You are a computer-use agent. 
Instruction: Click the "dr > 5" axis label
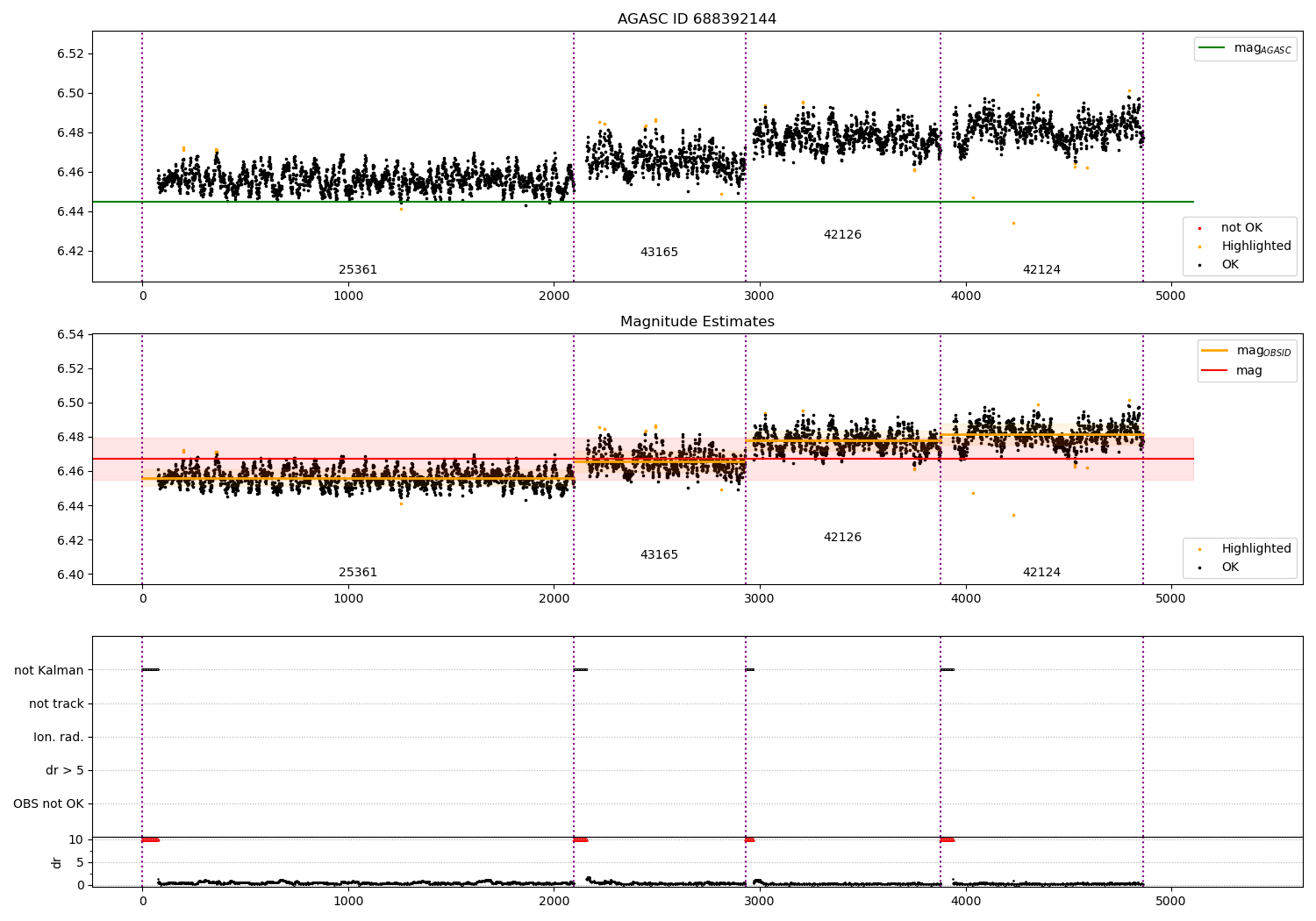tap(65, 771)
